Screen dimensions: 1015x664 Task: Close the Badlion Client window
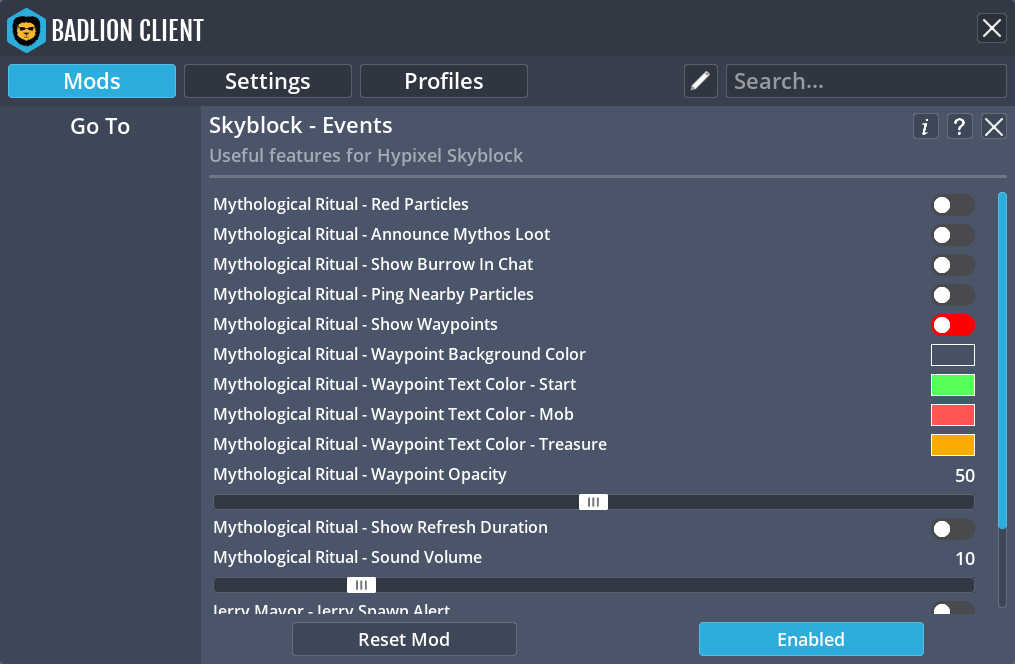(992, 28)
